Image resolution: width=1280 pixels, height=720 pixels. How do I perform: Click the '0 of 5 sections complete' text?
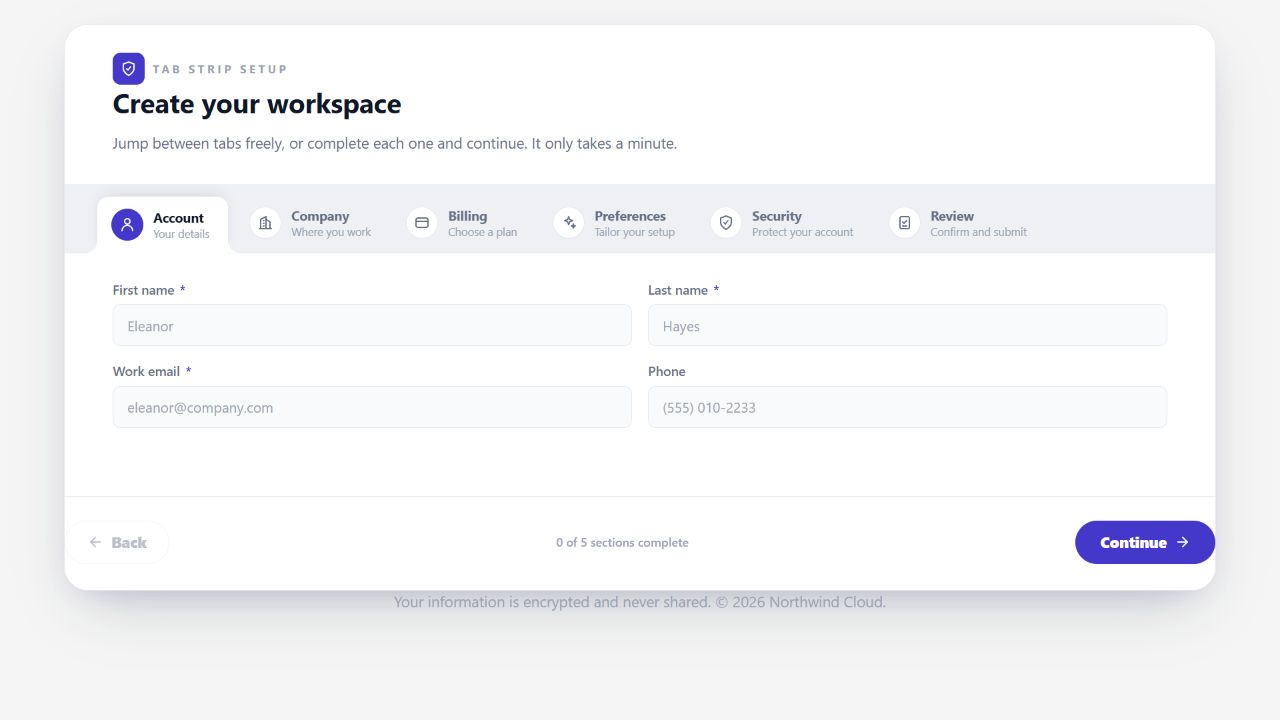(622, 543)
